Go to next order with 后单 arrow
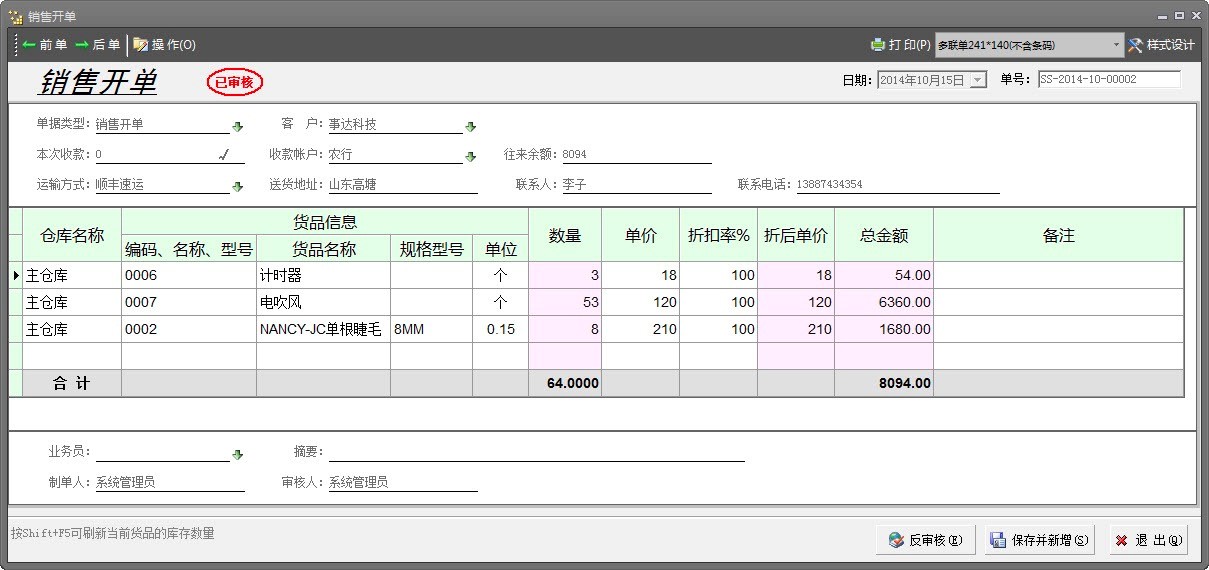 click(x=98, y=45)
